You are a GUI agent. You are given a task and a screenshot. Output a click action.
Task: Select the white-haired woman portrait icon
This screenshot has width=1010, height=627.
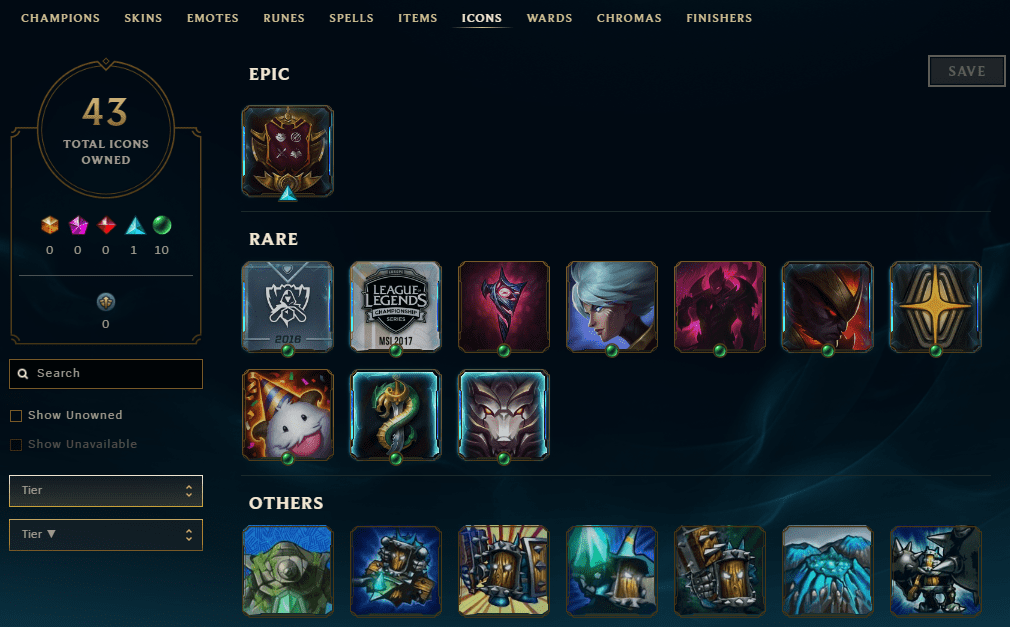(611, 307)
